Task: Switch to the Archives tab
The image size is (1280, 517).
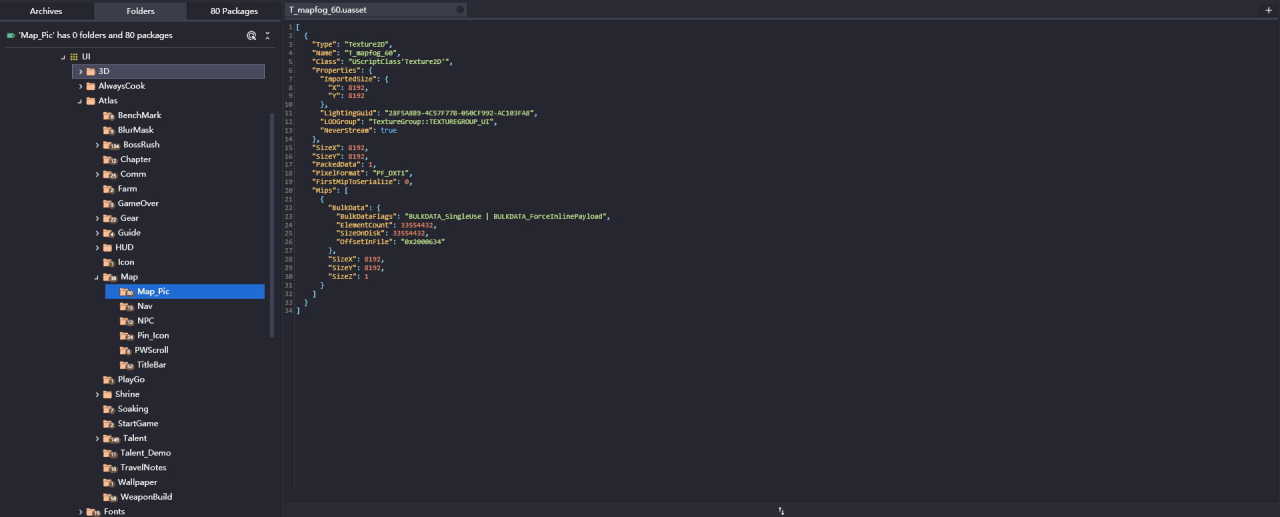Action: point(46,11)
